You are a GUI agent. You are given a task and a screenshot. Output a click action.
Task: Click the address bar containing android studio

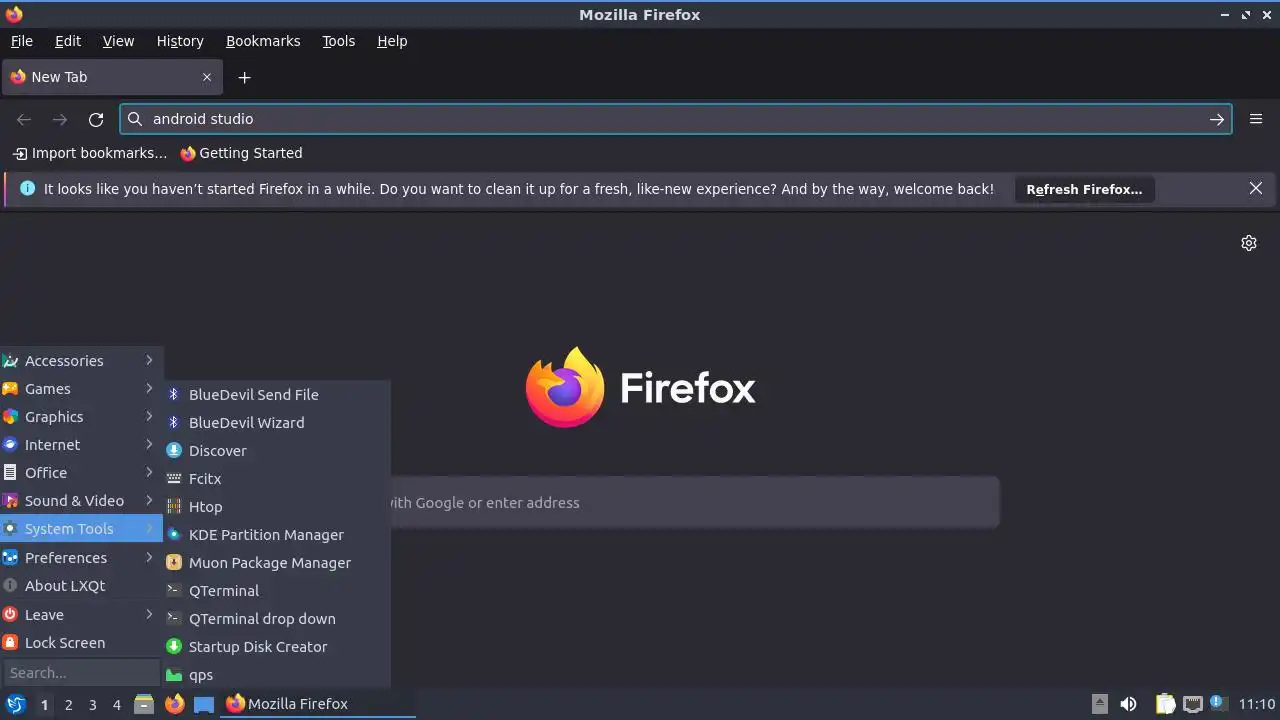click(676, 119)
